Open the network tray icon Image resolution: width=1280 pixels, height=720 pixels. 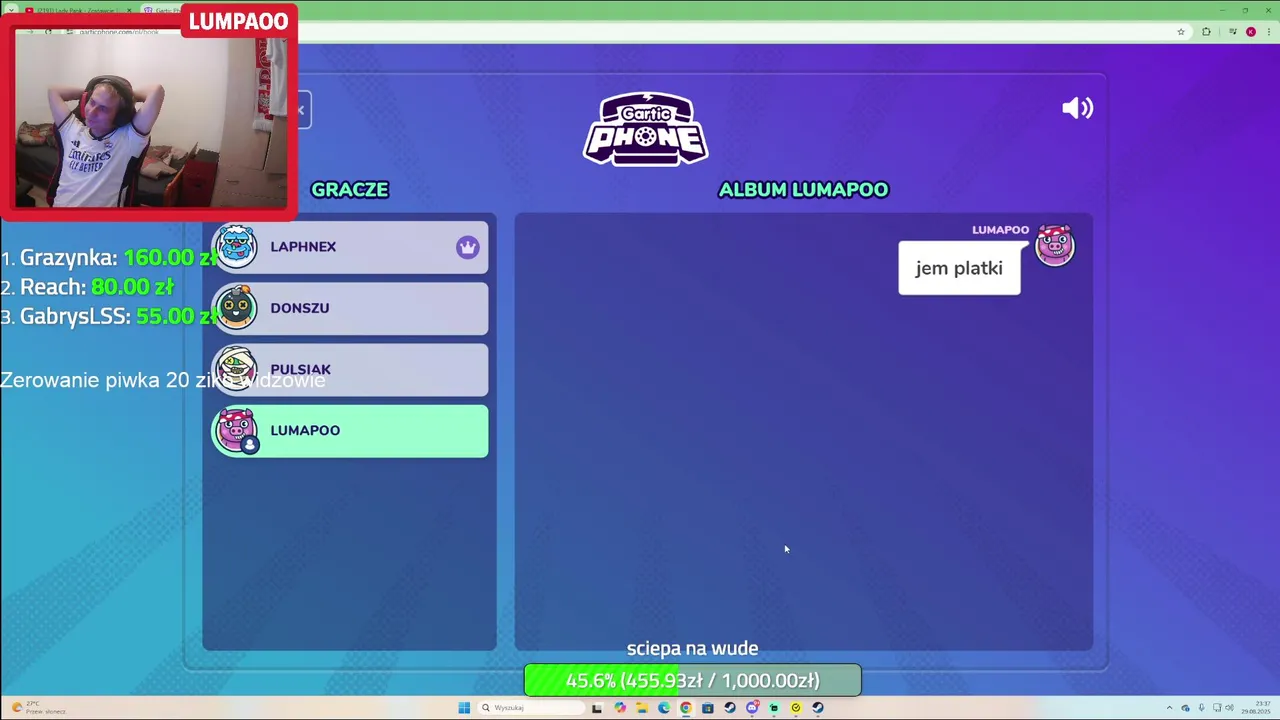click(1217, 708)
